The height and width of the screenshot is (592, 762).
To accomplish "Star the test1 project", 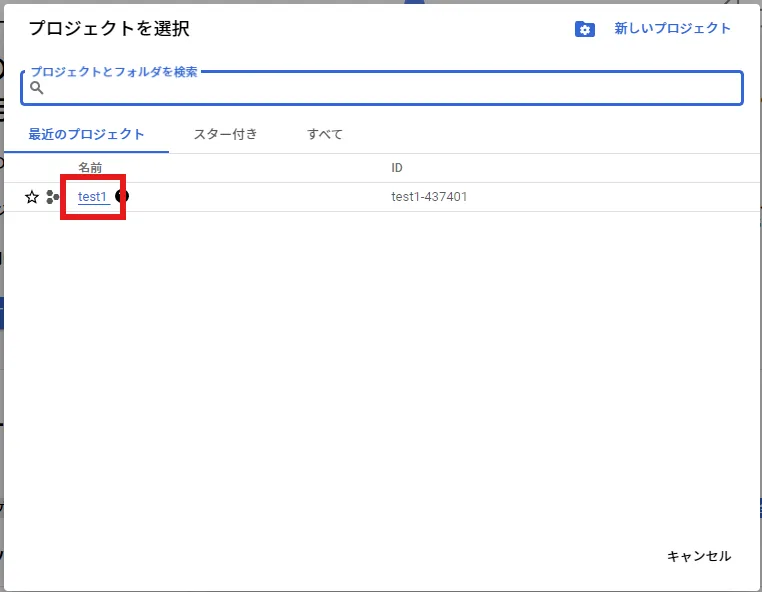I will click(x=32, y=197).
